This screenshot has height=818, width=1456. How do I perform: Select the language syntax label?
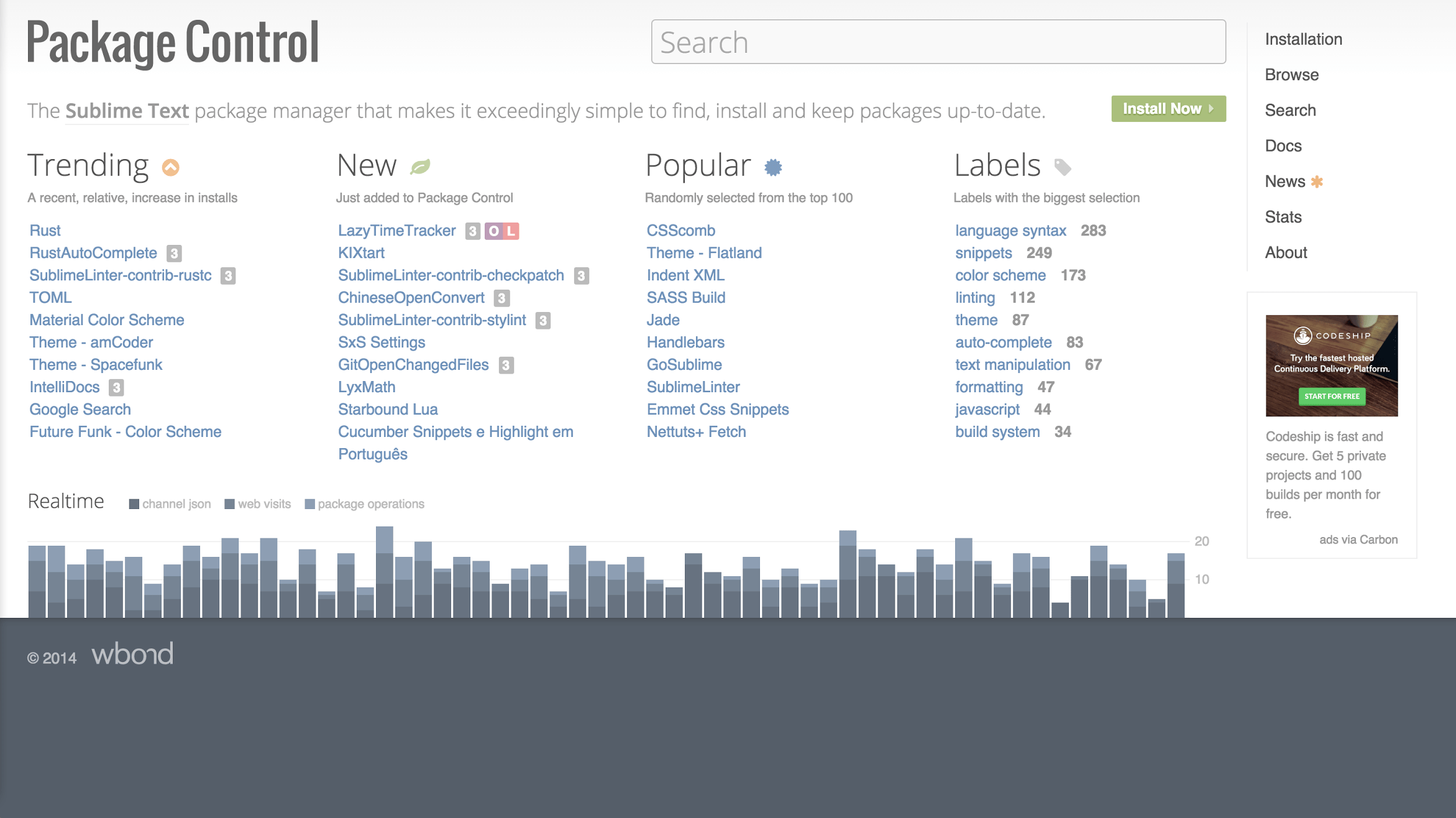pos(1010,231)
